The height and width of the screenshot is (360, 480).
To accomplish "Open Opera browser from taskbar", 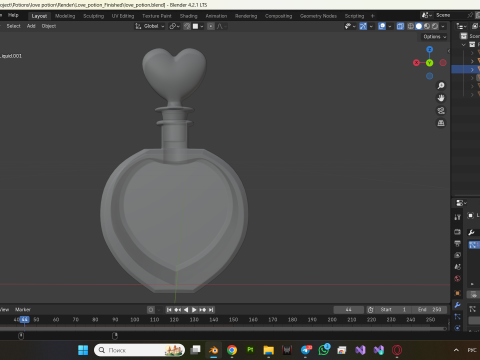I will click(397, 350).
